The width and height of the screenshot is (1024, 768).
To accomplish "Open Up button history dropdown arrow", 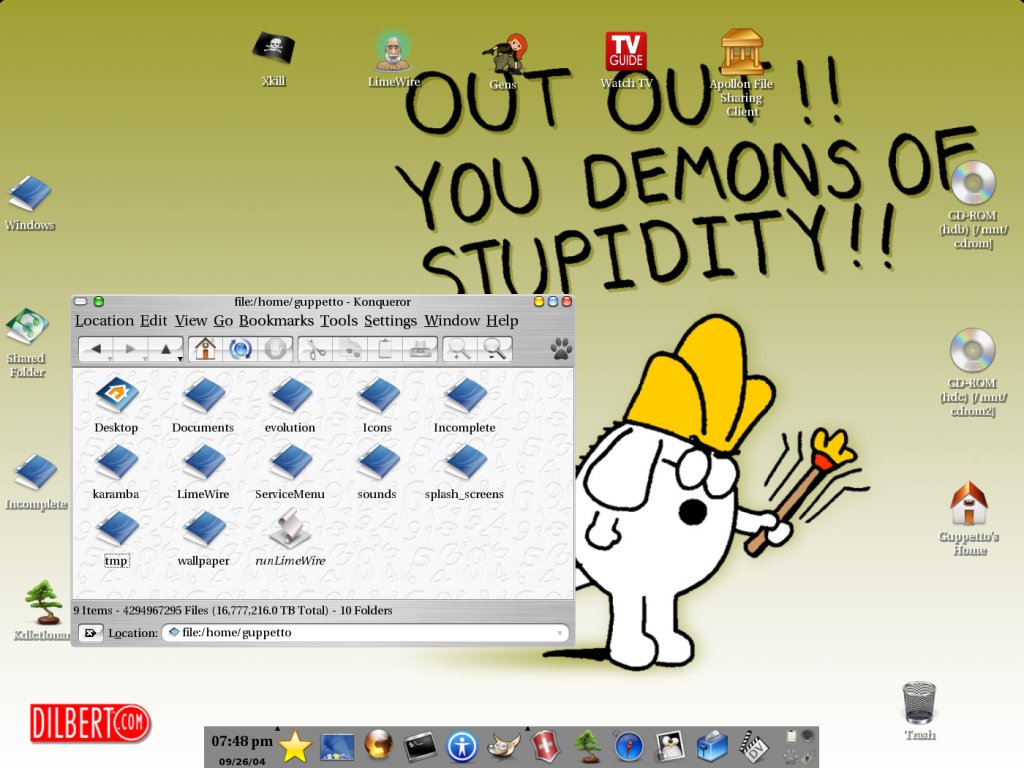I will pyautogui.click(x=180, y=359).
